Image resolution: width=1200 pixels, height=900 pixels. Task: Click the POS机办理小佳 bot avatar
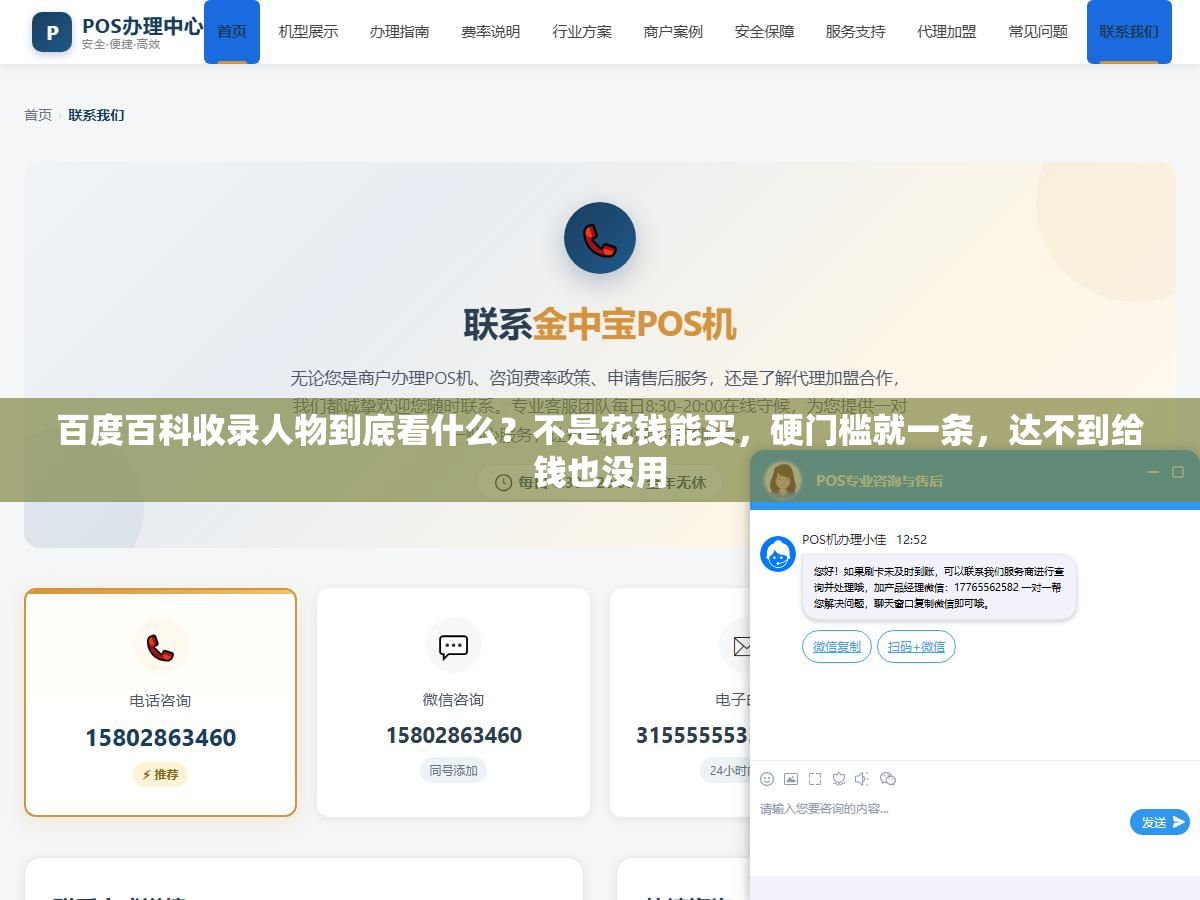click(x=778, y=554)
